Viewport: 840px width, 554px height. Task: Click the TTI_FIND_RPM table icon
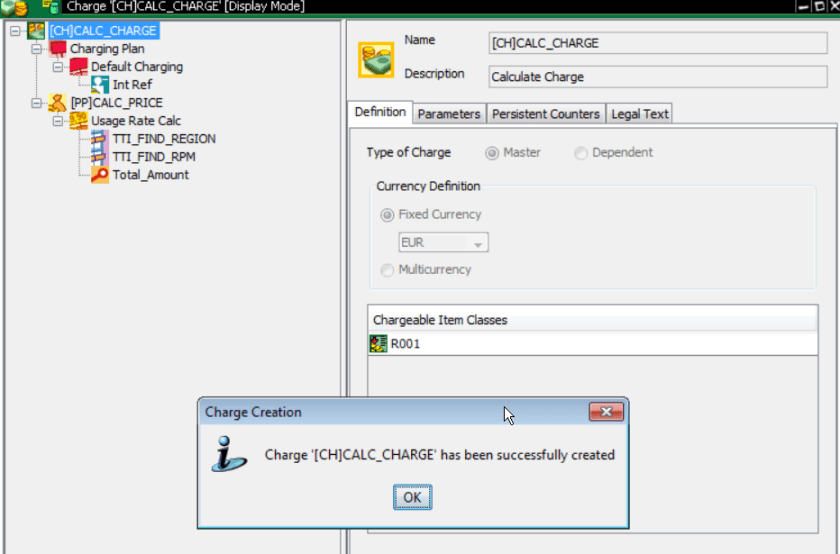coord(100,156)
